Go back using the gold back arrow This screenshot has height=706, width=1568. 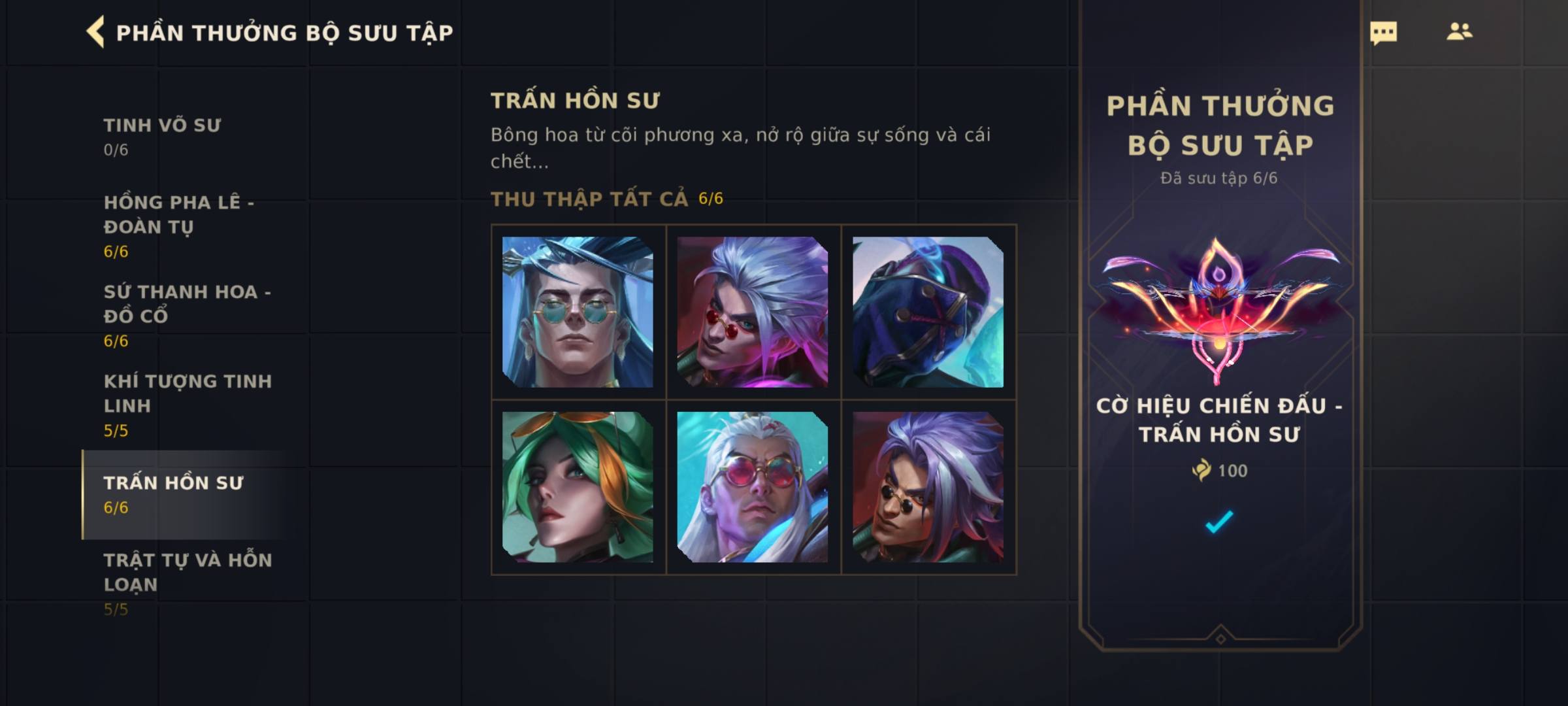(x=95, y=32)
